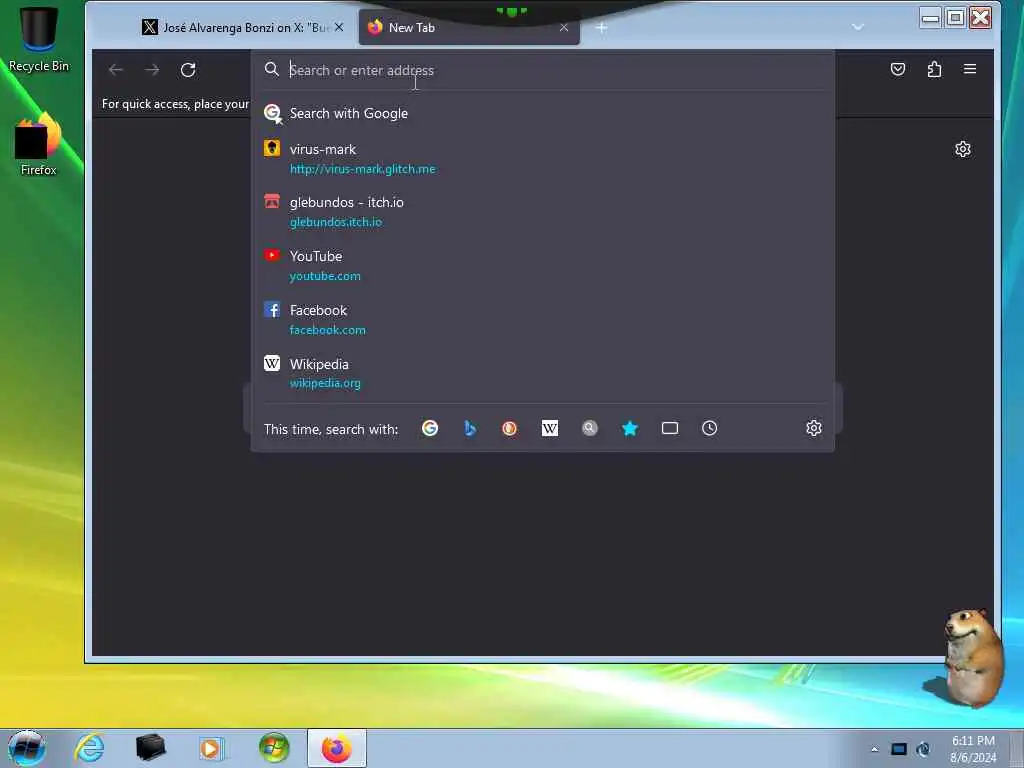1024x768 pixels.
Task: Open the YouTube suggestion
Action: 542,266
